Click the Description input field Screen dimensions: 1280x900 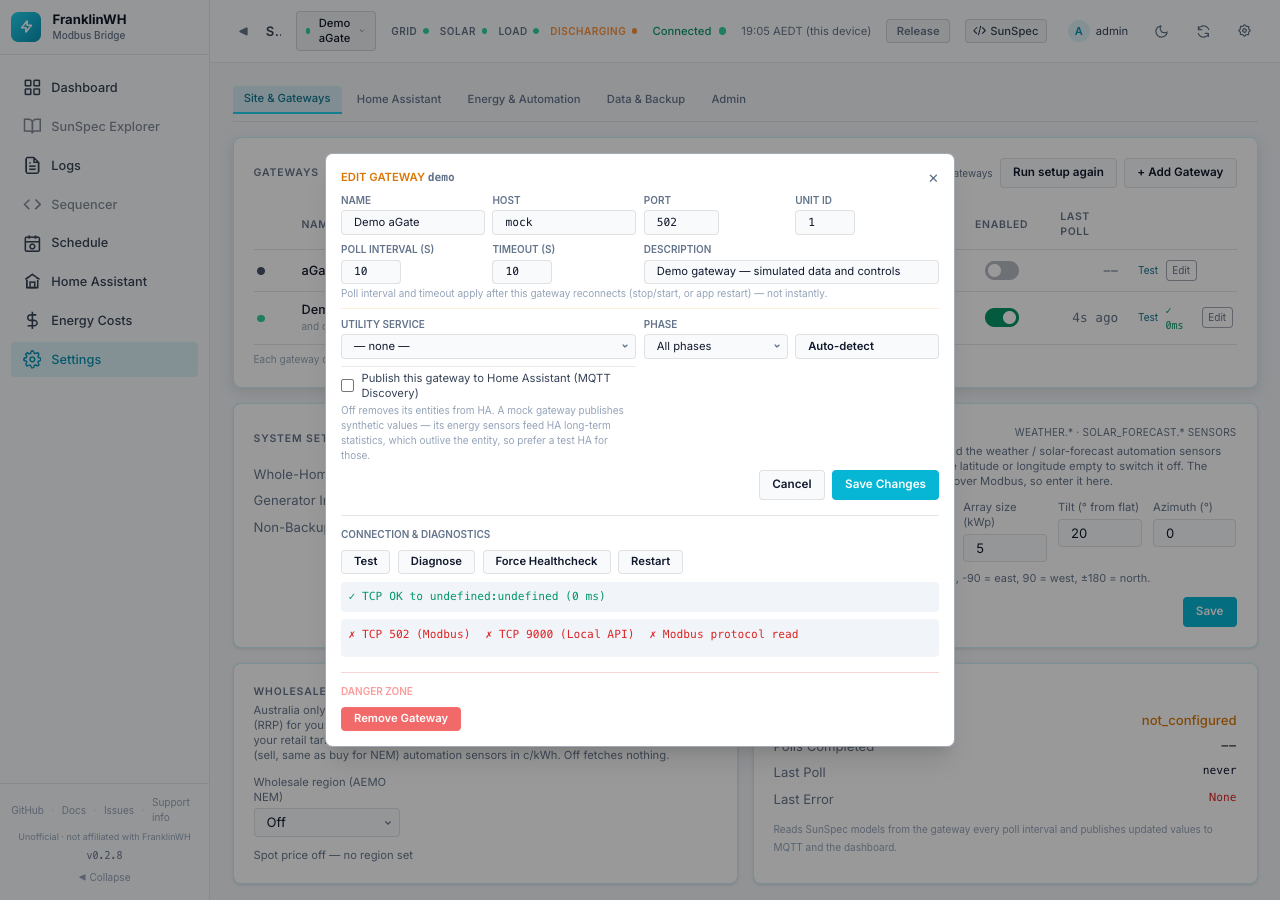coord(791,271)
